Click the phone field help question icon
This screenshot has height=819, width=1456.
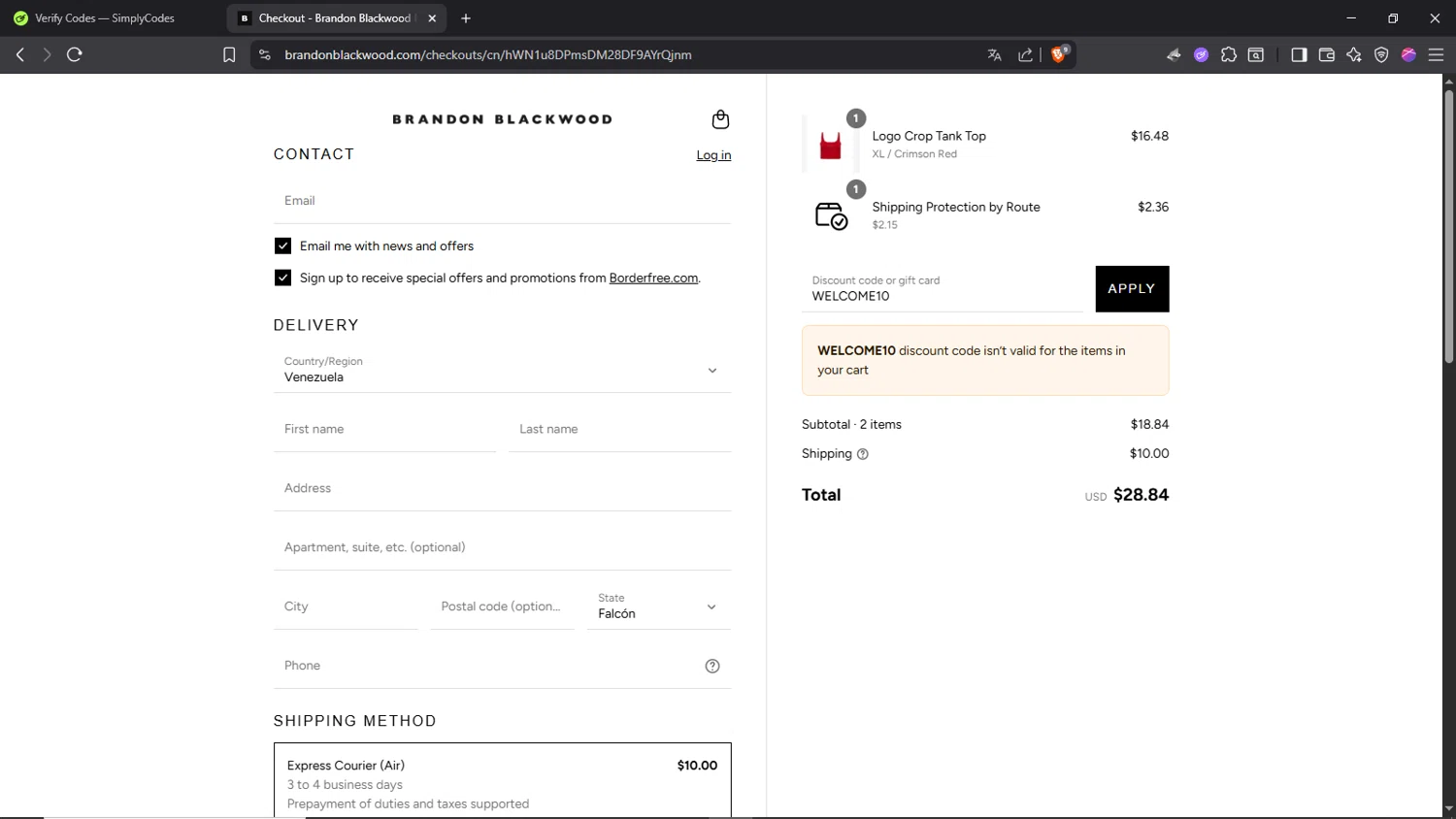[712, 666]
